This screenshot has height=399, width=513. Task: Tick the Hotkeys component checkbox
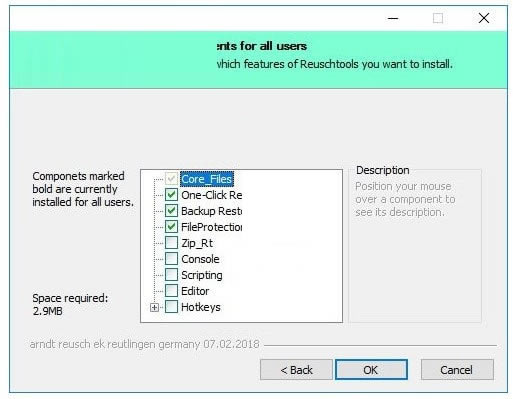[171, 307]
